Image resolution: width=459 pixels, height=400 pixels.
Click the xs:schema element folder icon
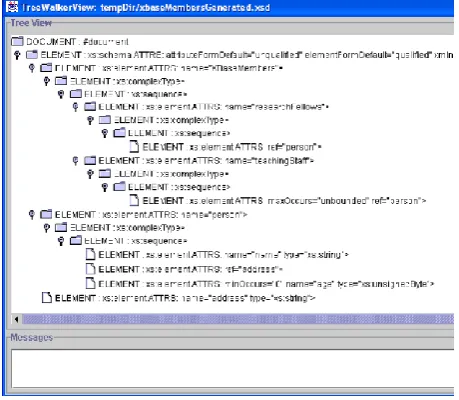(x=32, y=54)
